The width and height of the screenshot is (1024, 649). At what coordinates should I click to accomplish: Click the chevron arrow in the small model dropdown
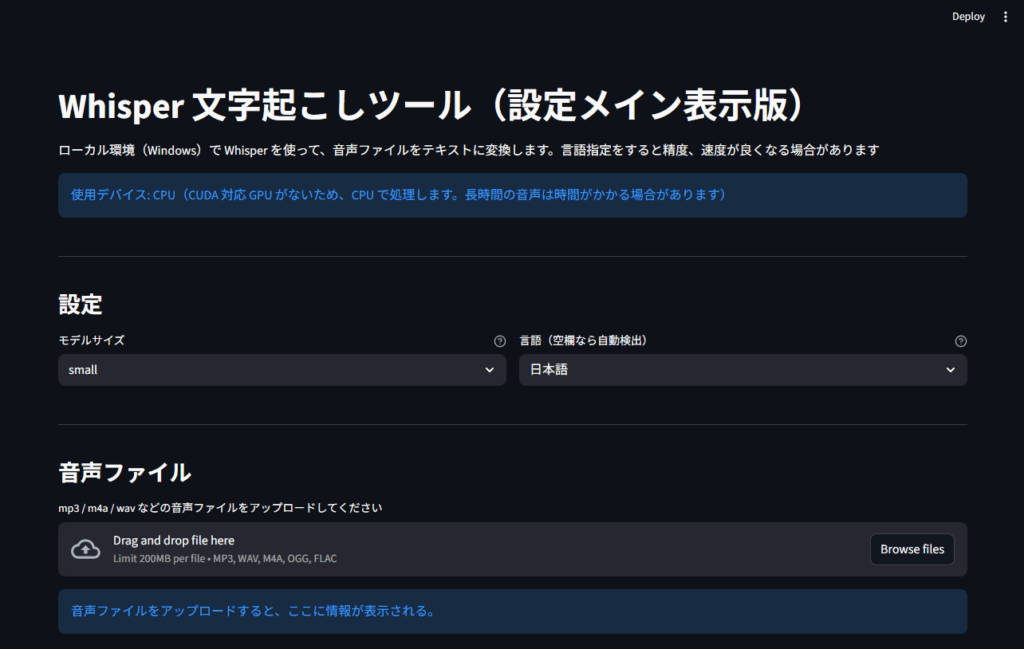[489, 370]
